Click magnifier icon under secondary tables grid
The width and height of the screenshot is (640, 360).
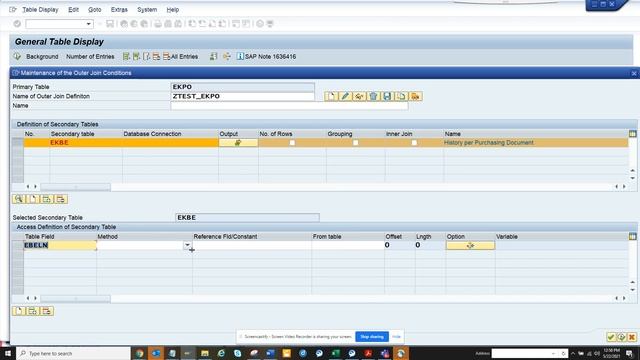click(19, 199)
